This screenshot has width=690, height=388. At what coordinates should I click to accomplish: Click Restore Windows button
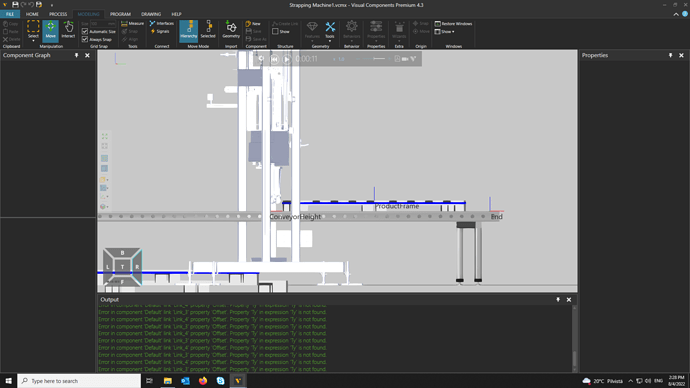[453, 24]
